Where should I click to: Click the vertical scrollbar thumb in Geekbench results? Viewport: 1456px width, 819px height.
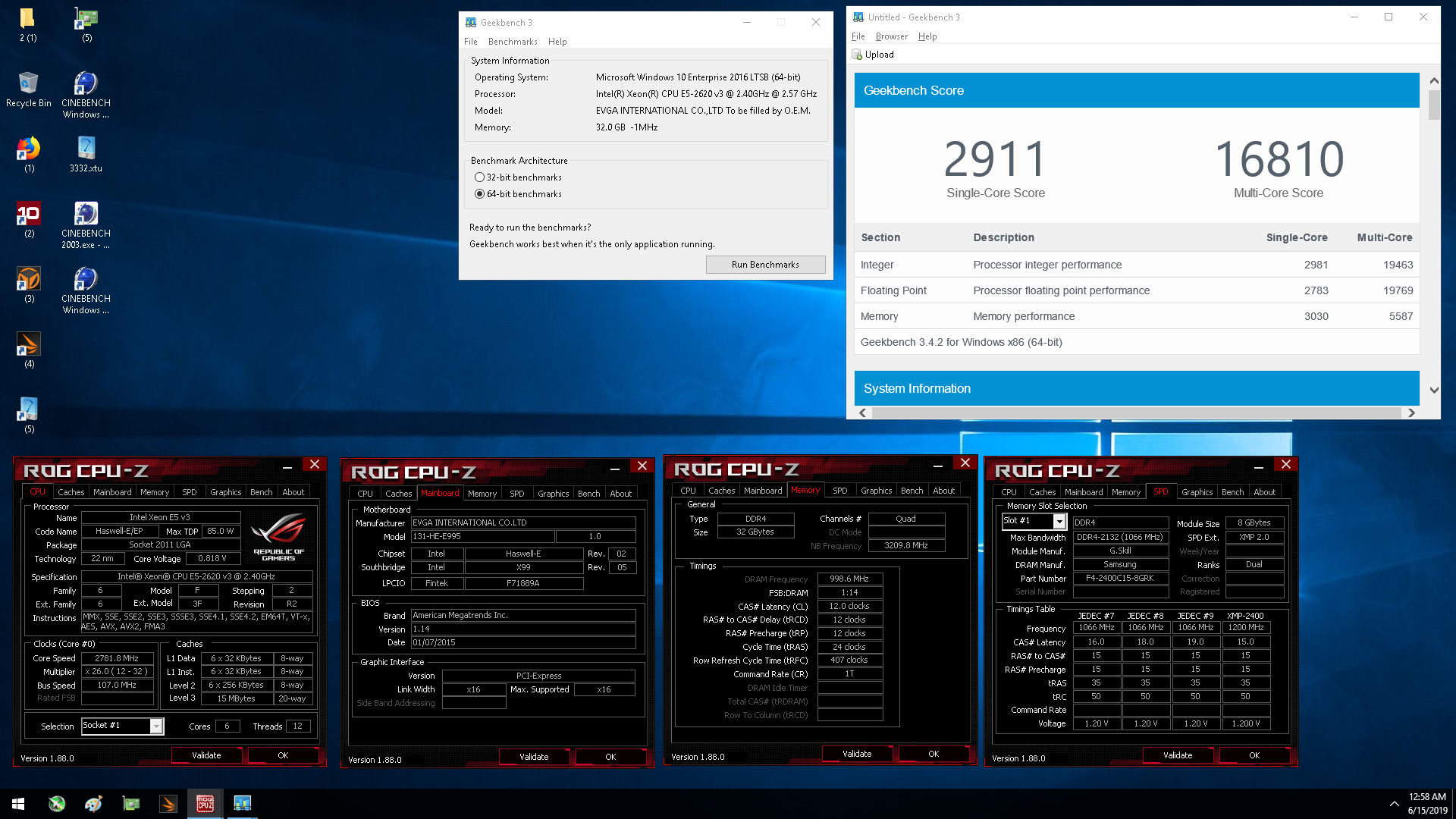(x=1433, y=105)
